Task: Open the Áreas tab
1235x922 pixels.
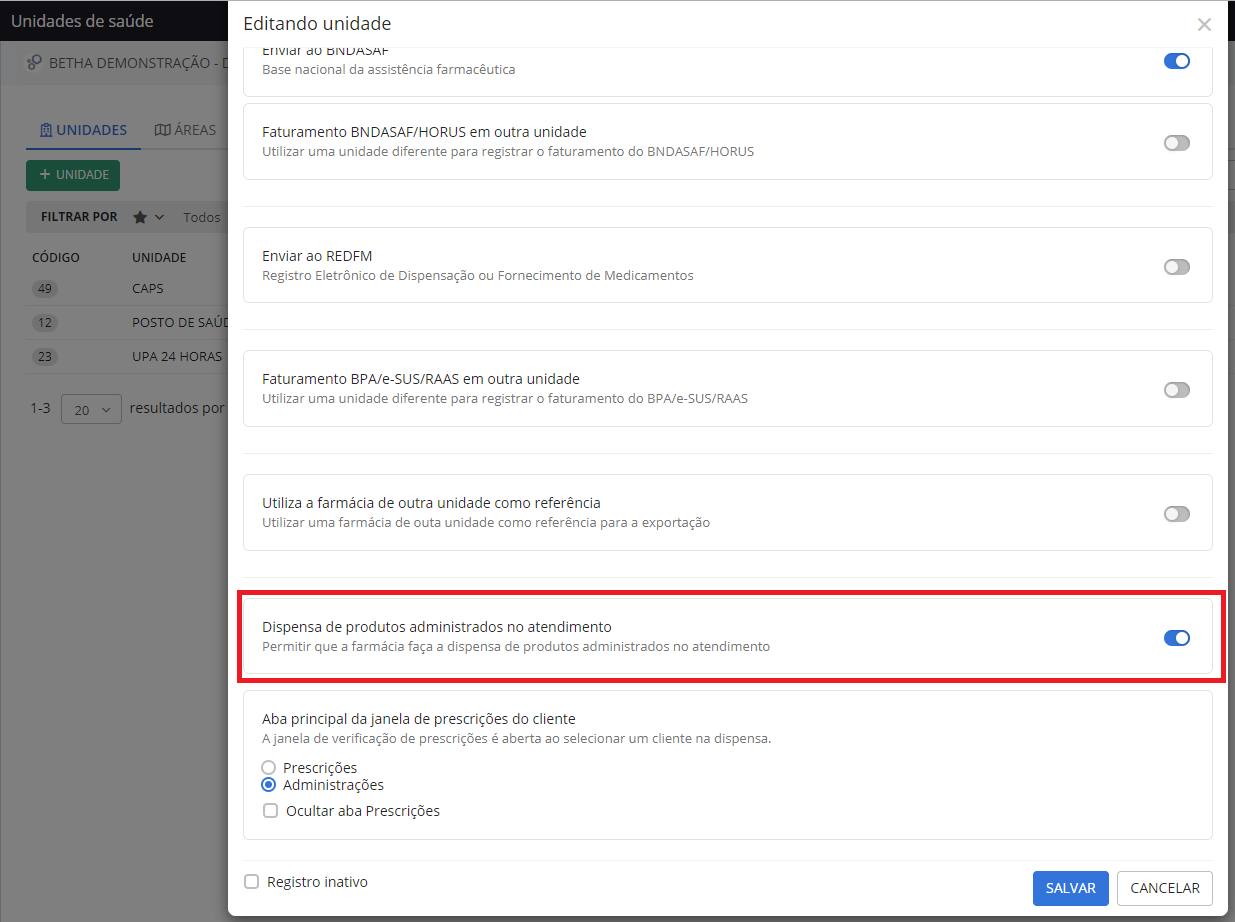Action: click(x=185, y=130)
